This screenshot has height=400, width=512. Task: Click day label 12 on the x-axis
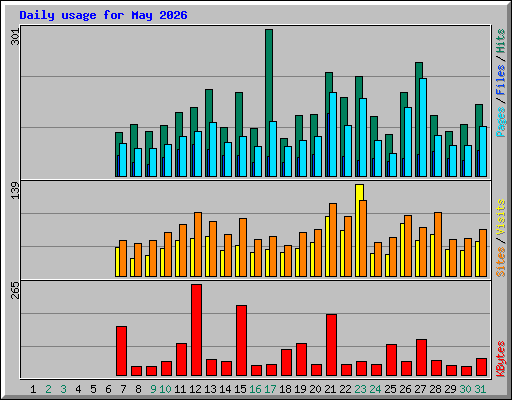195,389
